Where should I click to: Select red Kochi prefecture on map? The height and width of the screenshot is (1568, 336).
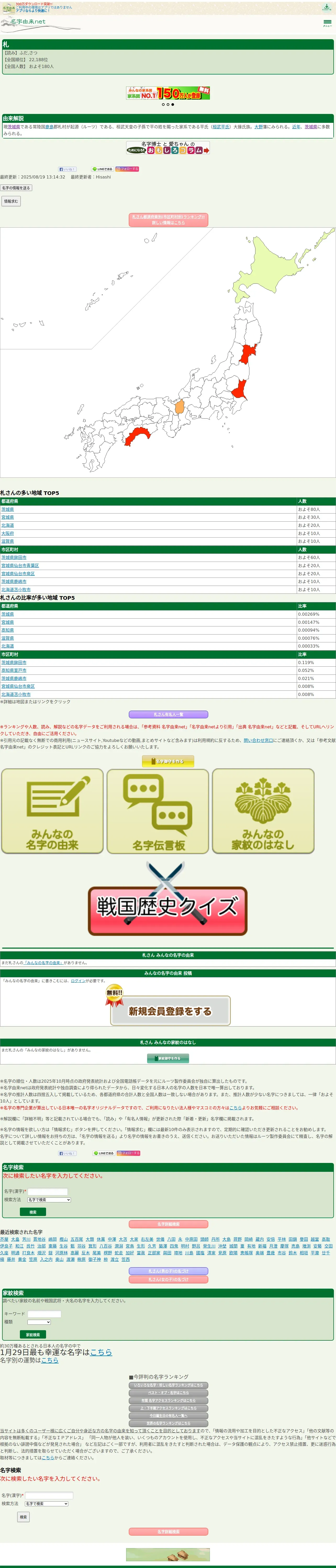(137, 436)
